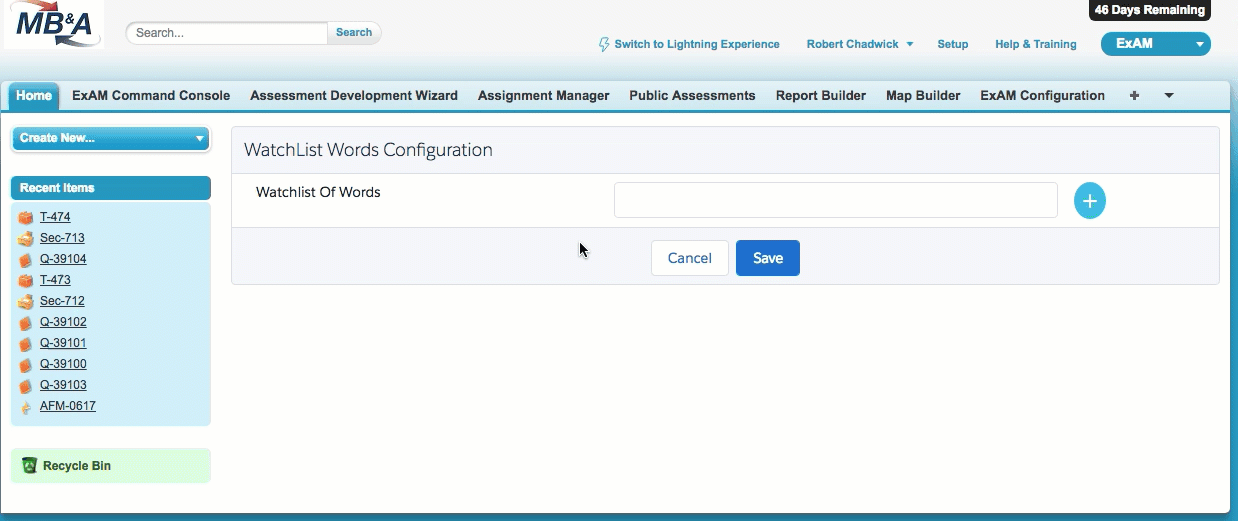Add a new tab with plus icon

click(1134, 96)
